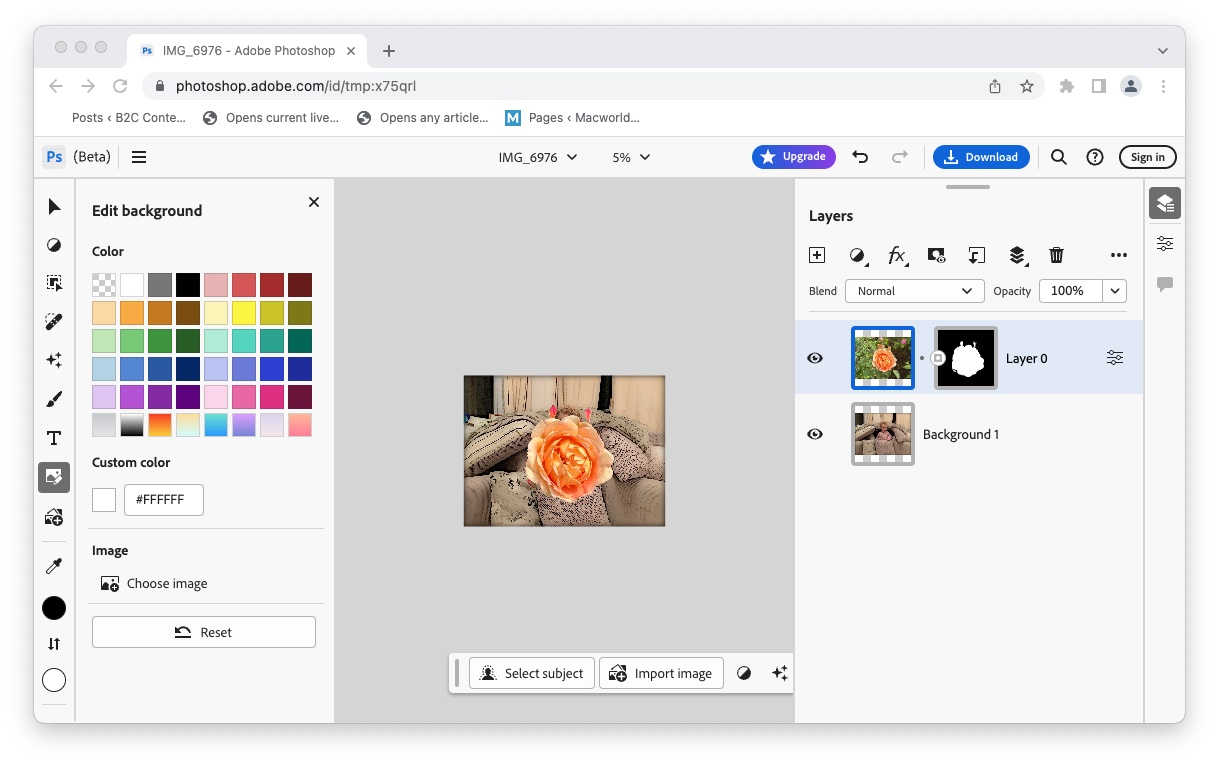Hide Layer 0 with its eye toggle
This screenshot has width=1219, height=765.
[x=815, y=357]
